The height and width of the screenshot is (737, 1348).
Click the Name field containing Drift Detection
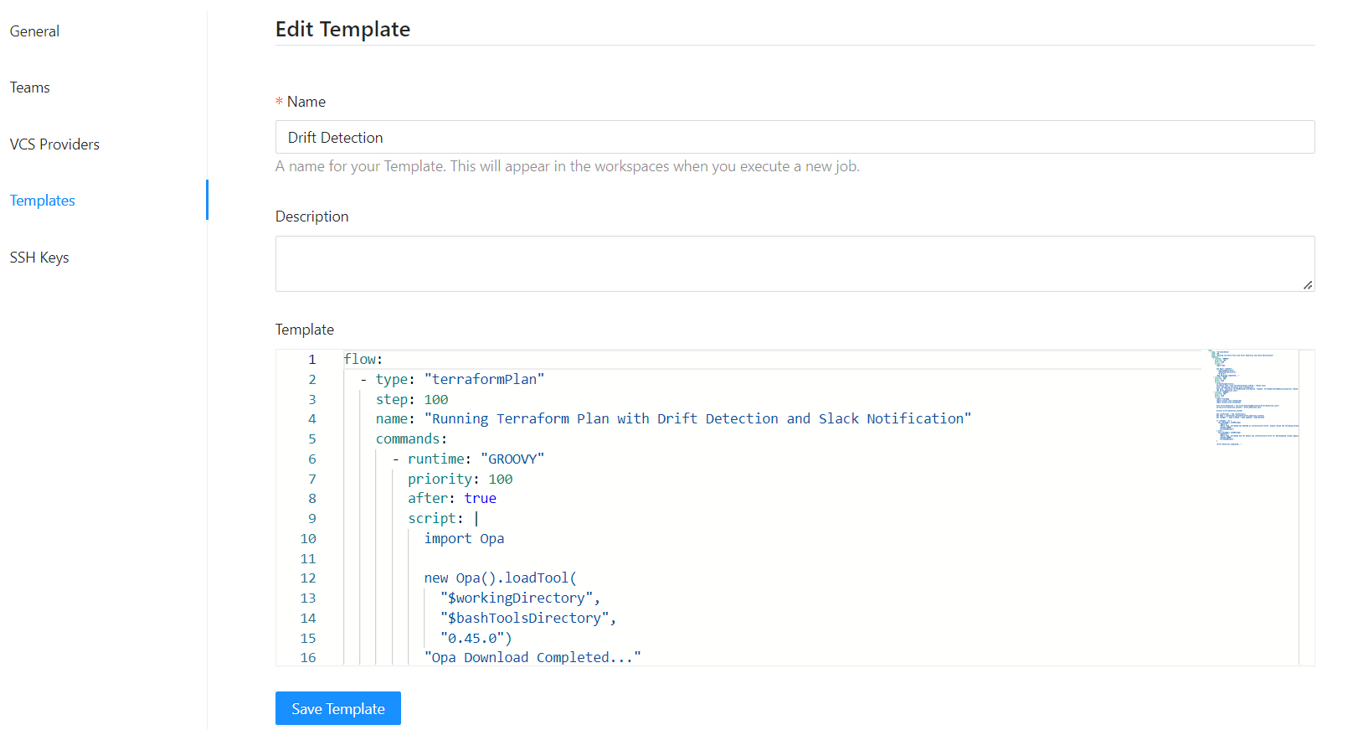[794, 138]
